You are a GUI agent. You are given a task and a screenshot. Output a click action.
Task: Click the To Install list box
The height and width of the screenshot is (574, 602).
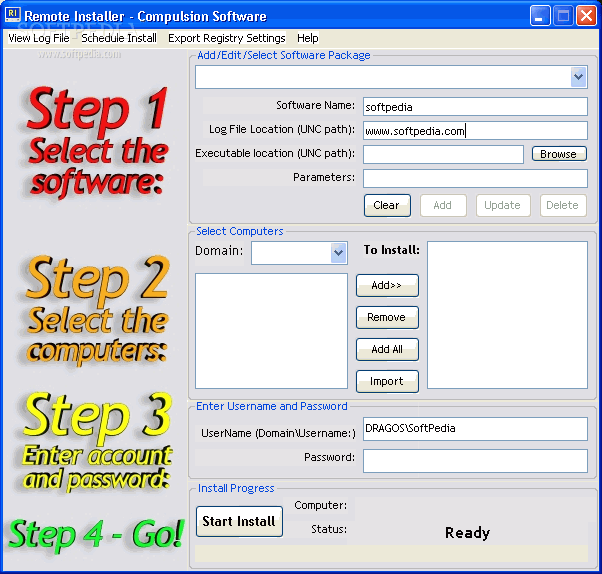click(x=507, y=315)
